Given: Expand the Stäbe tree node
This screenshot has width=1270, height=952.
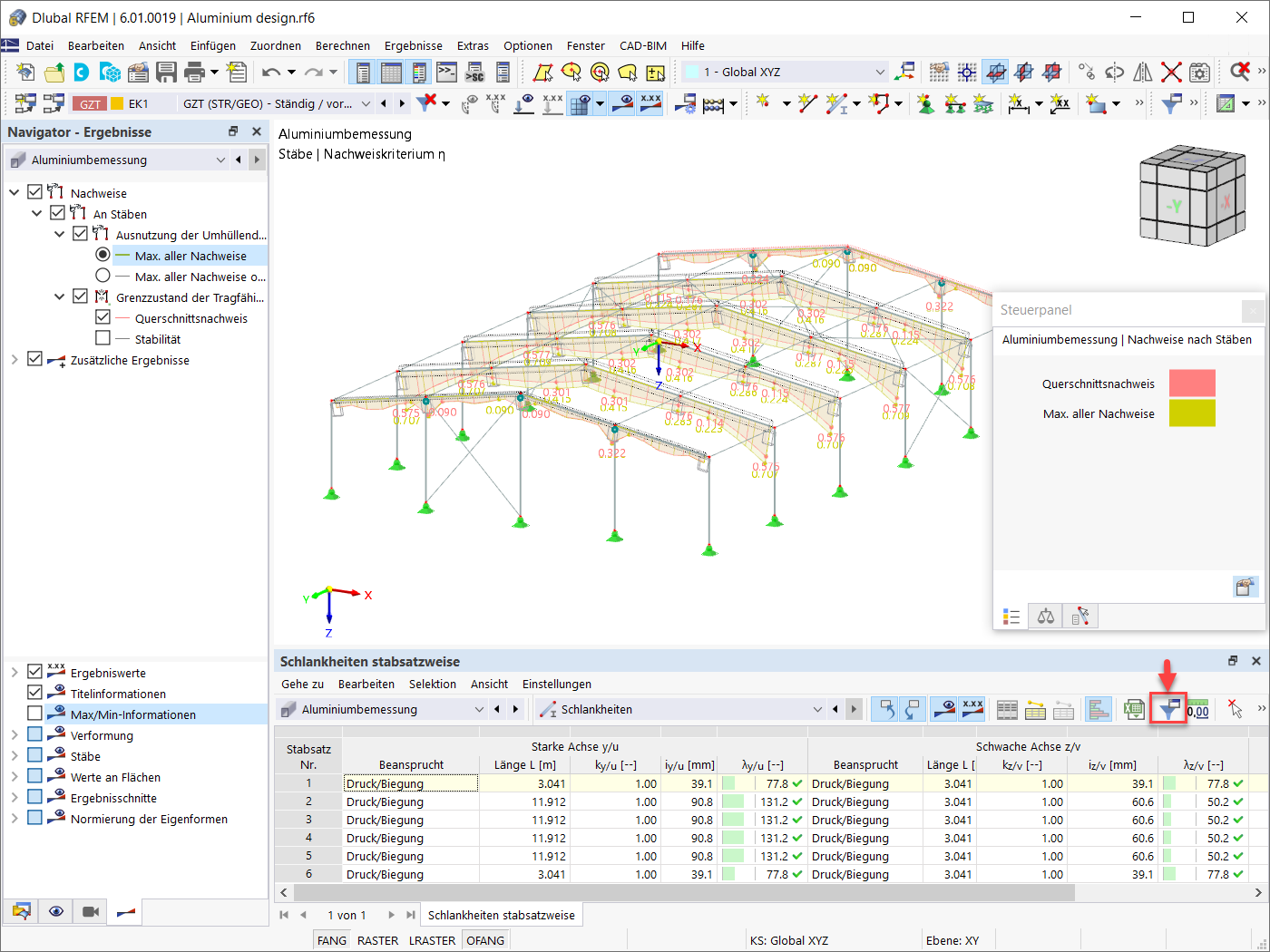Looking at the screenshot, I should pyautogui.click(x=15, y=755).
